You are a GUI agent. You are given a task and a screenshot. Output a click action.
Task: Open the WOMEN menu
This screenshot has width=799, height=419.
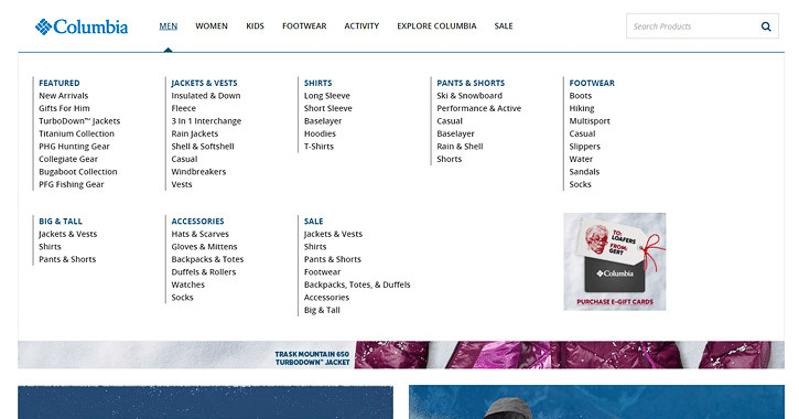(211, 26)
